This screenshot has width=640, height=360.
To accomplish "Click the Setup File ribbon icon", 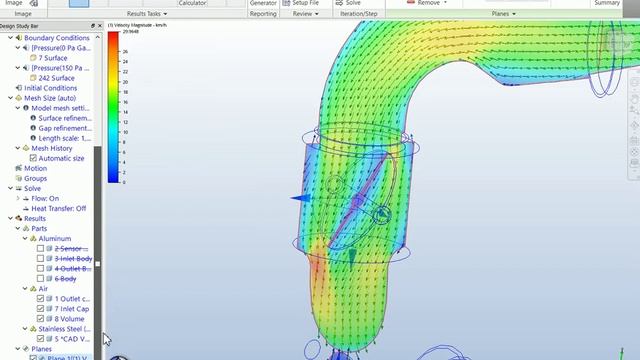I will 287,3.
